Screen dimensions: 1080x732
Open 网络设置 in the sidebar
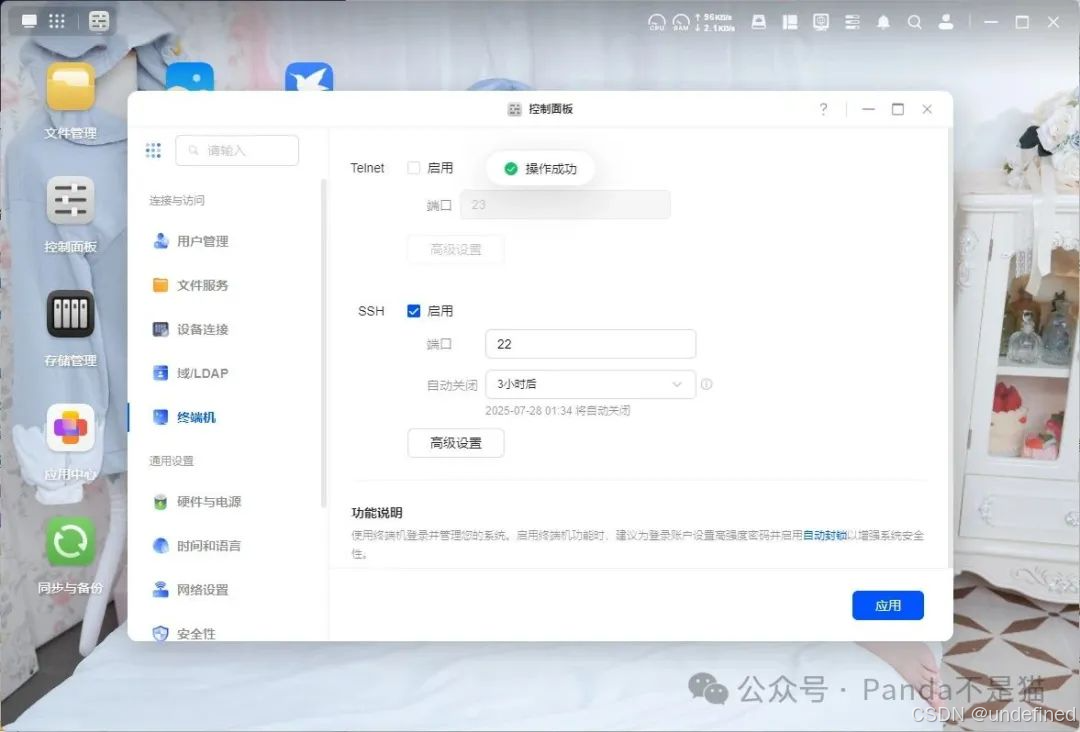point(206,589)
